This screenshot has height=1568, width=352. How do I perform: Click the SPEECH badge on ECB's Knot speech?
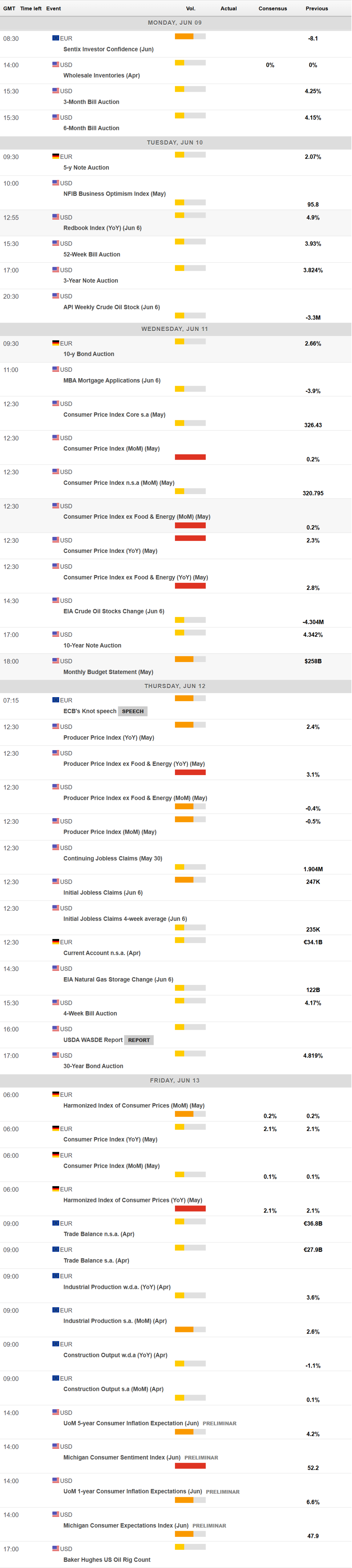click(x=133, y=711)
